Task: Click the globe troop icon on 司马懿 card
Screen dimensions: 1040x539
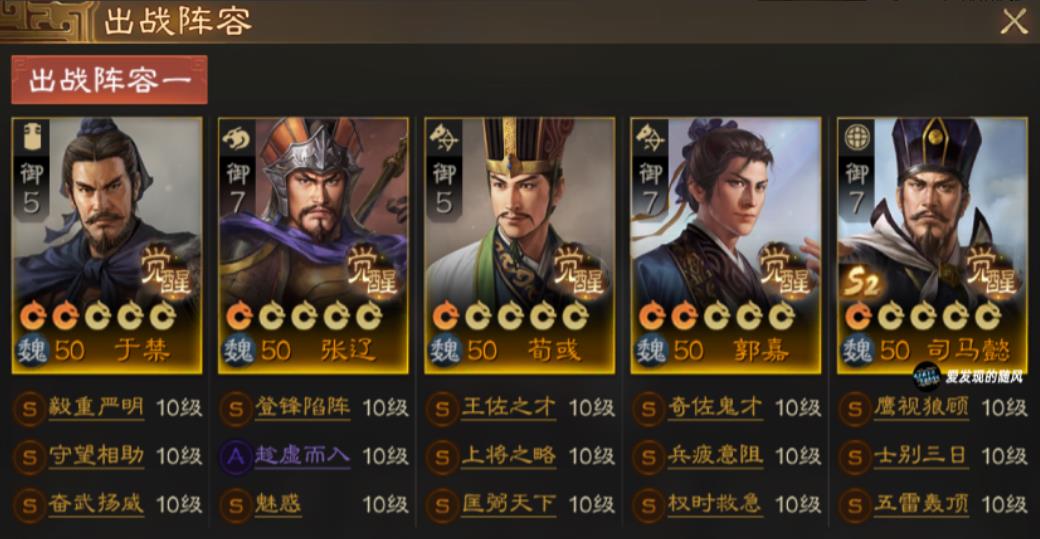Action: (857, 138)
